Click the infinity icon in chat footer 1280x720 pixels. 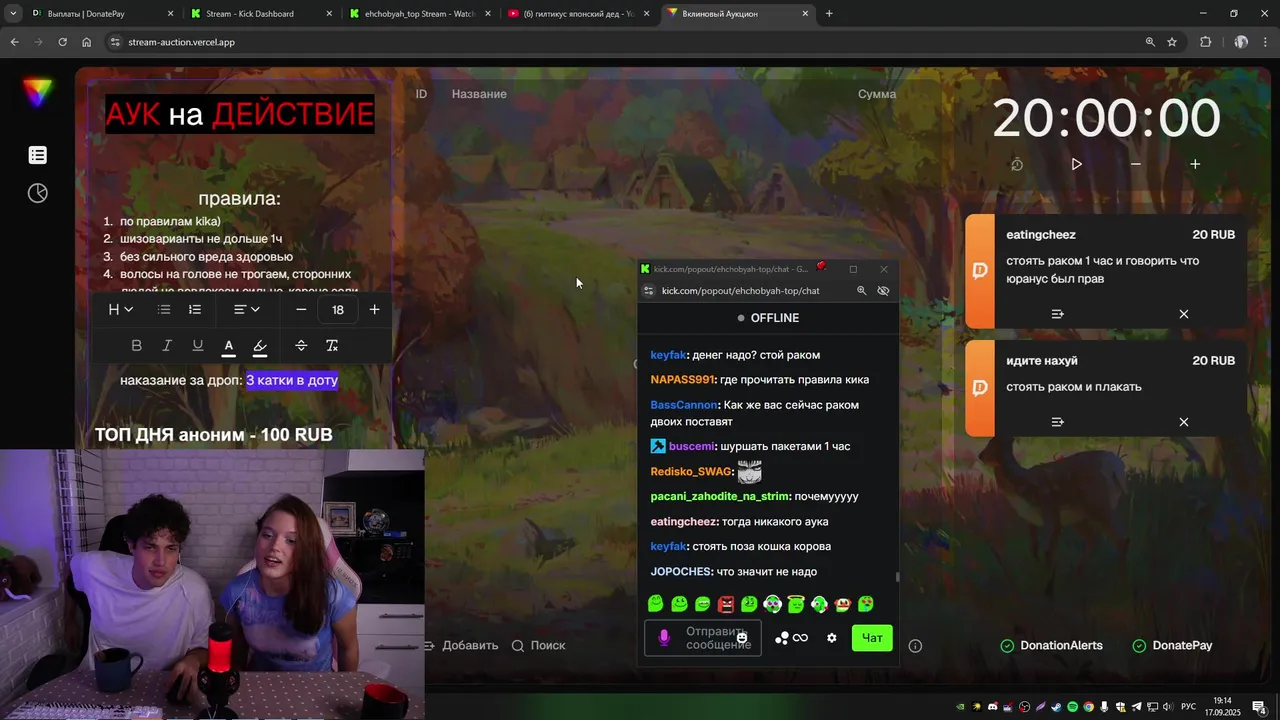pyautogui.click(x=801, y=638)
